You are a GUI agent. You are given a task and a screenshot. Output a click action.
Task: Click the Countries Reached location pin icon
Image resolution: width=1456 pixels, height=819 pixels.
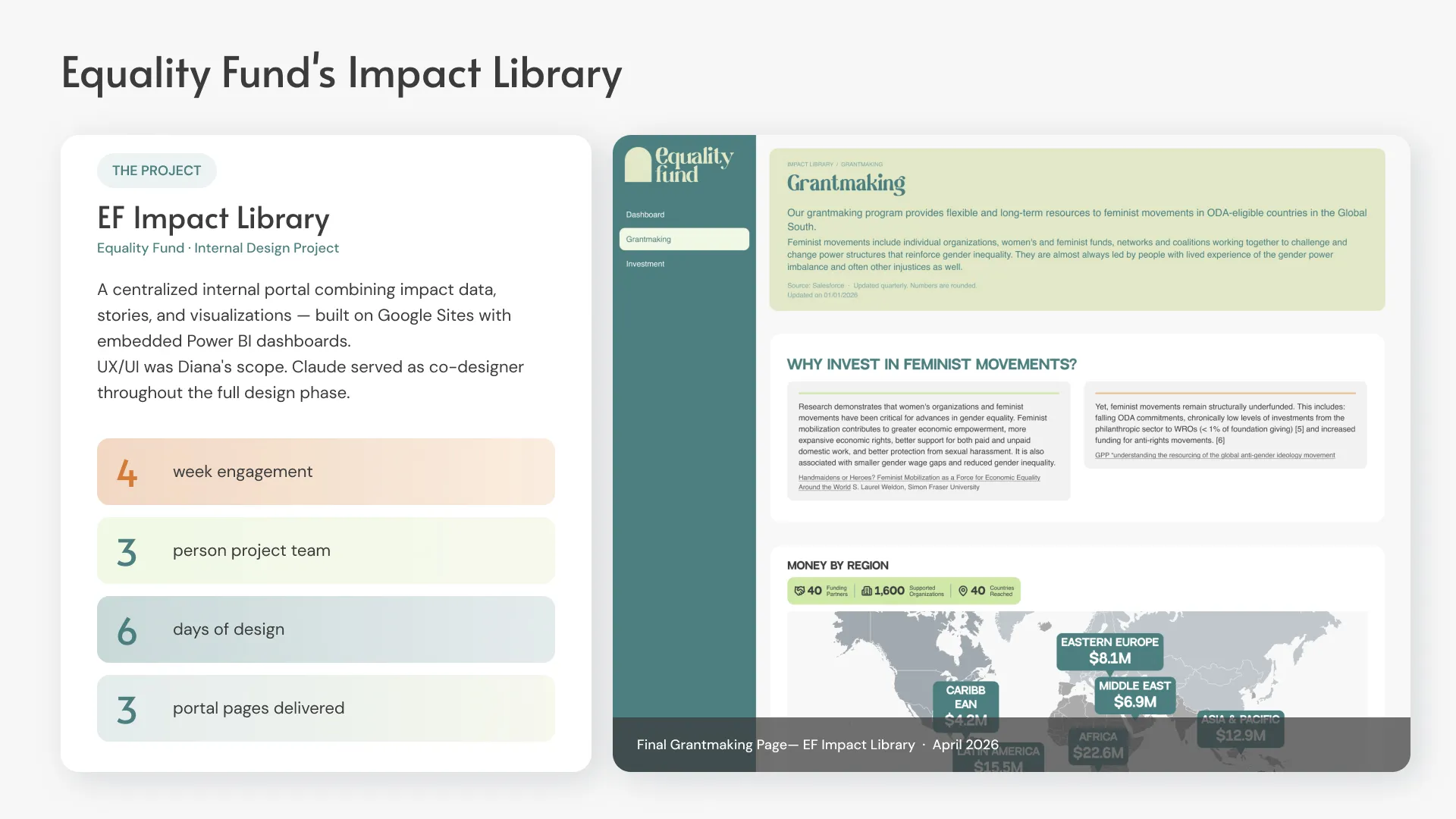click(963, 591)
